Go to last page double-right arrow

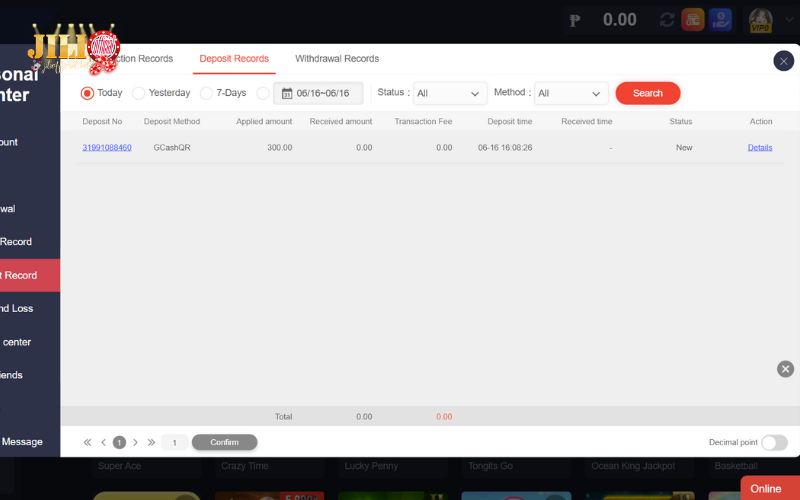point(151,442)
